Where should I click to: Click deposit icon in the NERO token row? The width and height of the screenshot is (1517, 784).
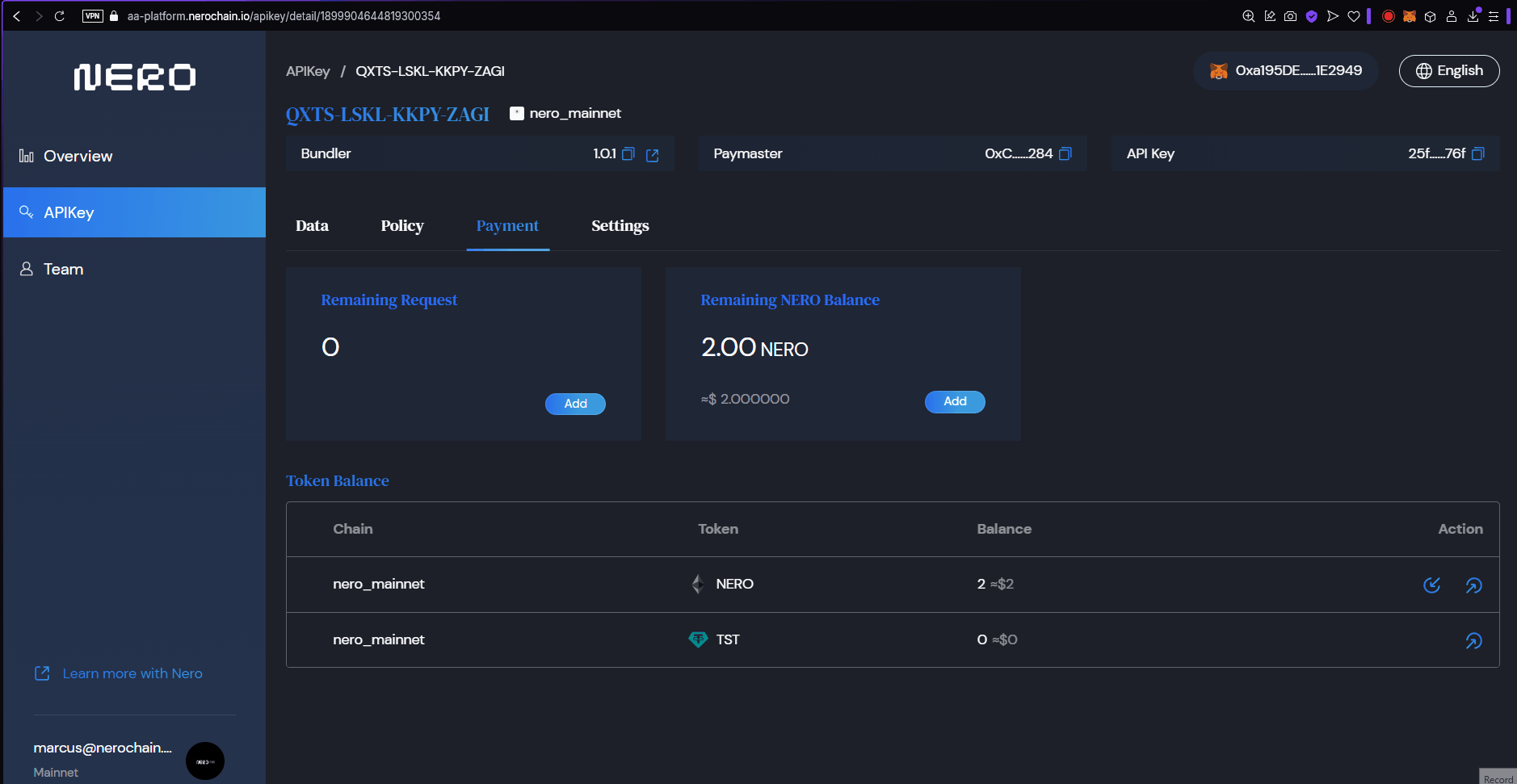pos(1431,585)
